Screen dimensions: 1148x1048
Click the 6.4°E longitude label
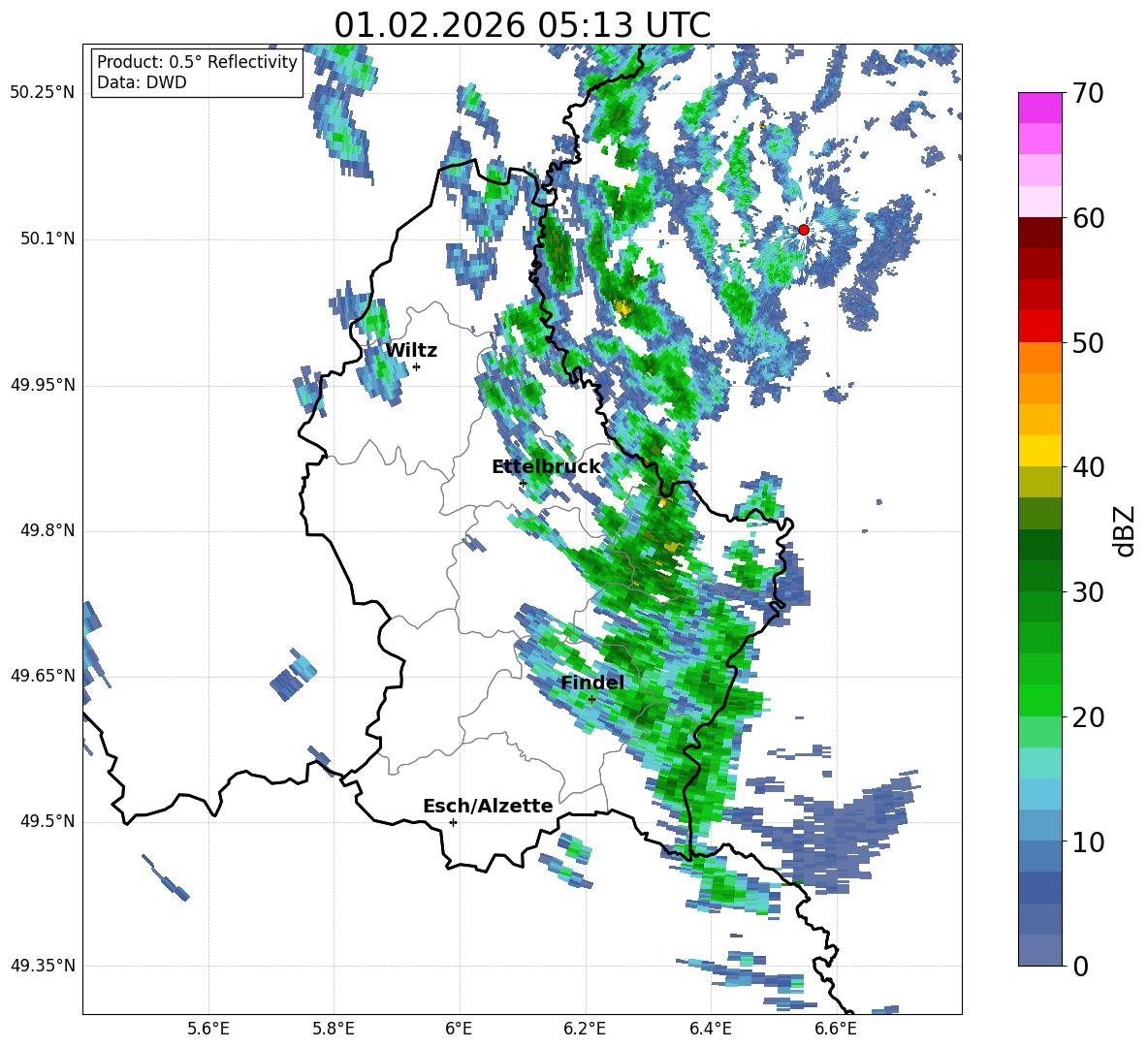(710, 1029)
